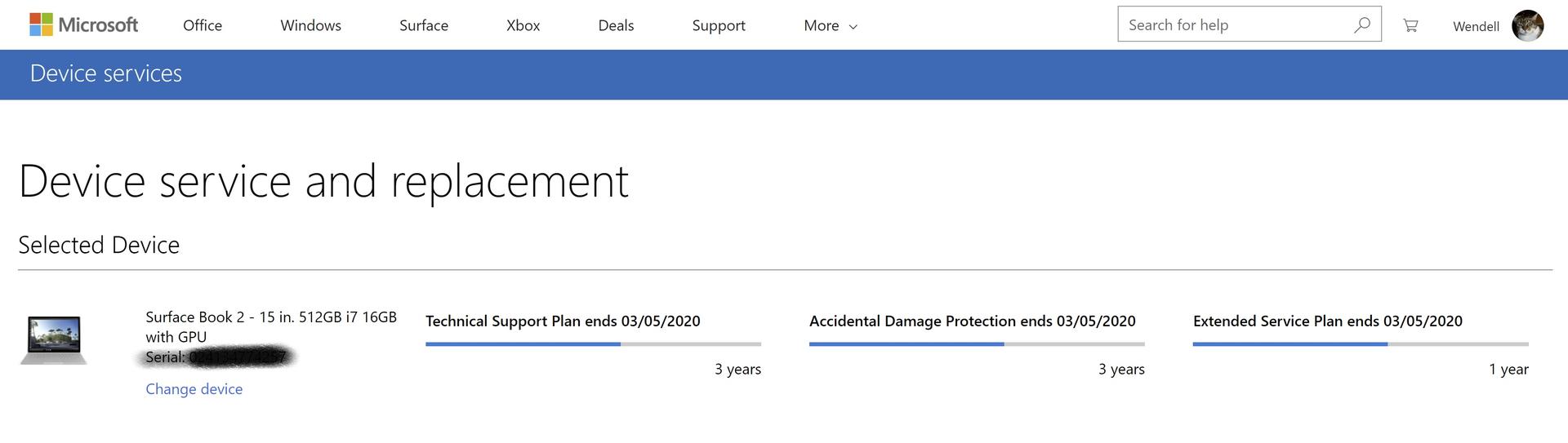
Task: Click the Change device link
Action: tap(194, 389)
